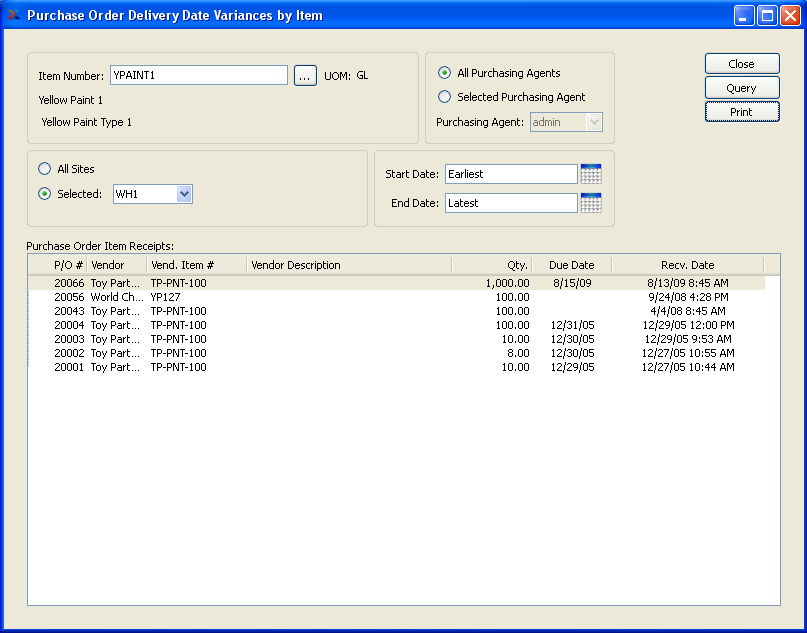The width and height of the screenshot is (807, 633).
Task: Click the Start Date text field
Action: point(510,174)
